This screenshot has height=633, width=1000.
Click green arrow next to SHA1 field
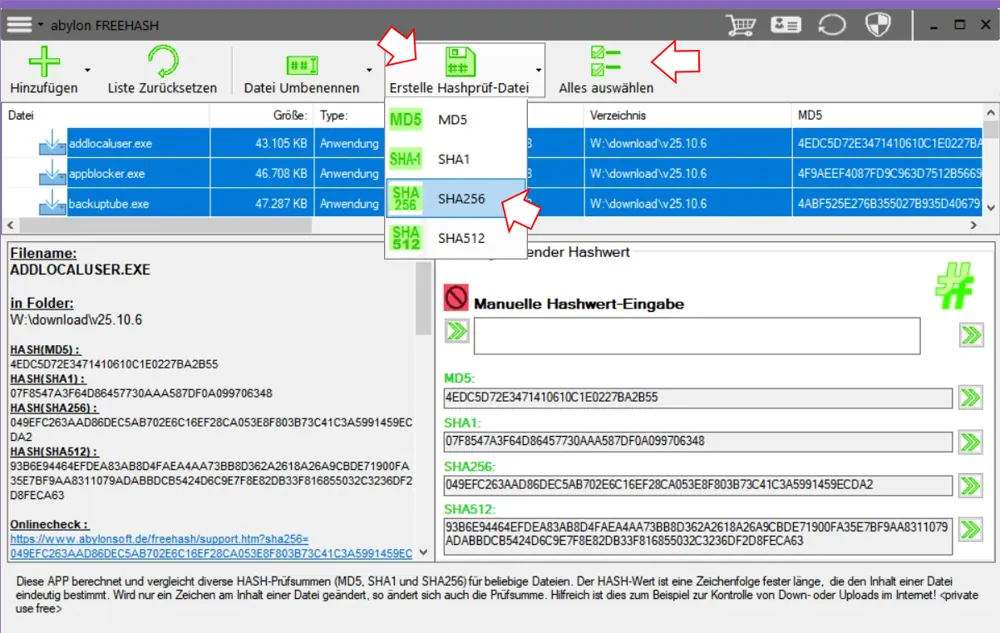tap(970, 442)
